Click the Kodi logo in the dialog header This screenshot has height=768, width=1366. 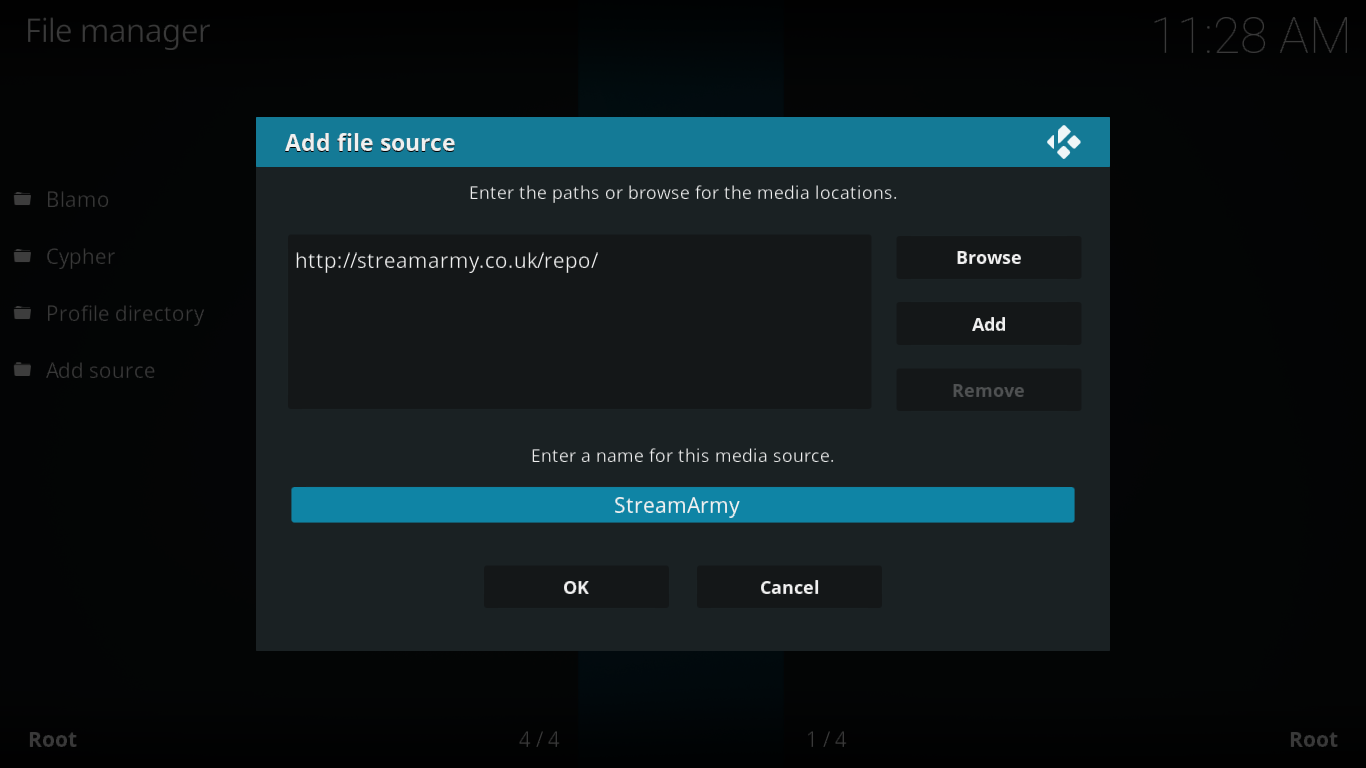(1064, 142)
